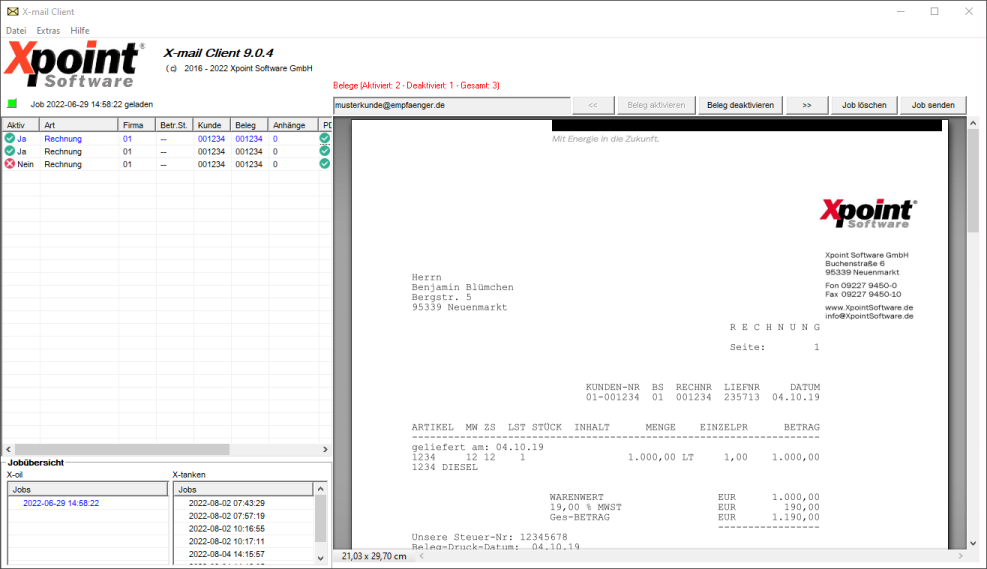This screenshot has height=569, width=987.
Task: Click green active icon of second Ja row
Action: [9, 151]
